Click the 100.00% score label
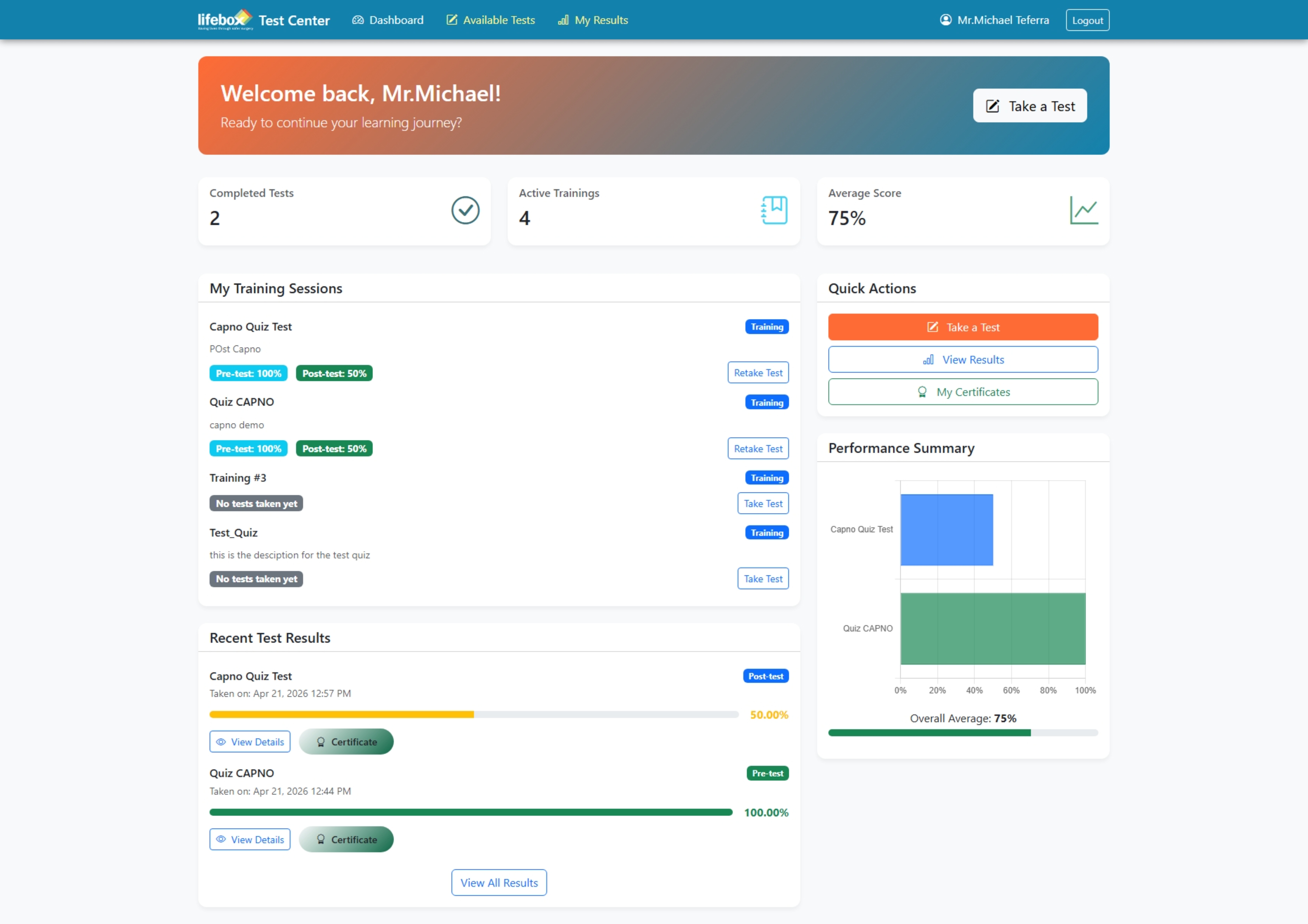 pos(766,813)
